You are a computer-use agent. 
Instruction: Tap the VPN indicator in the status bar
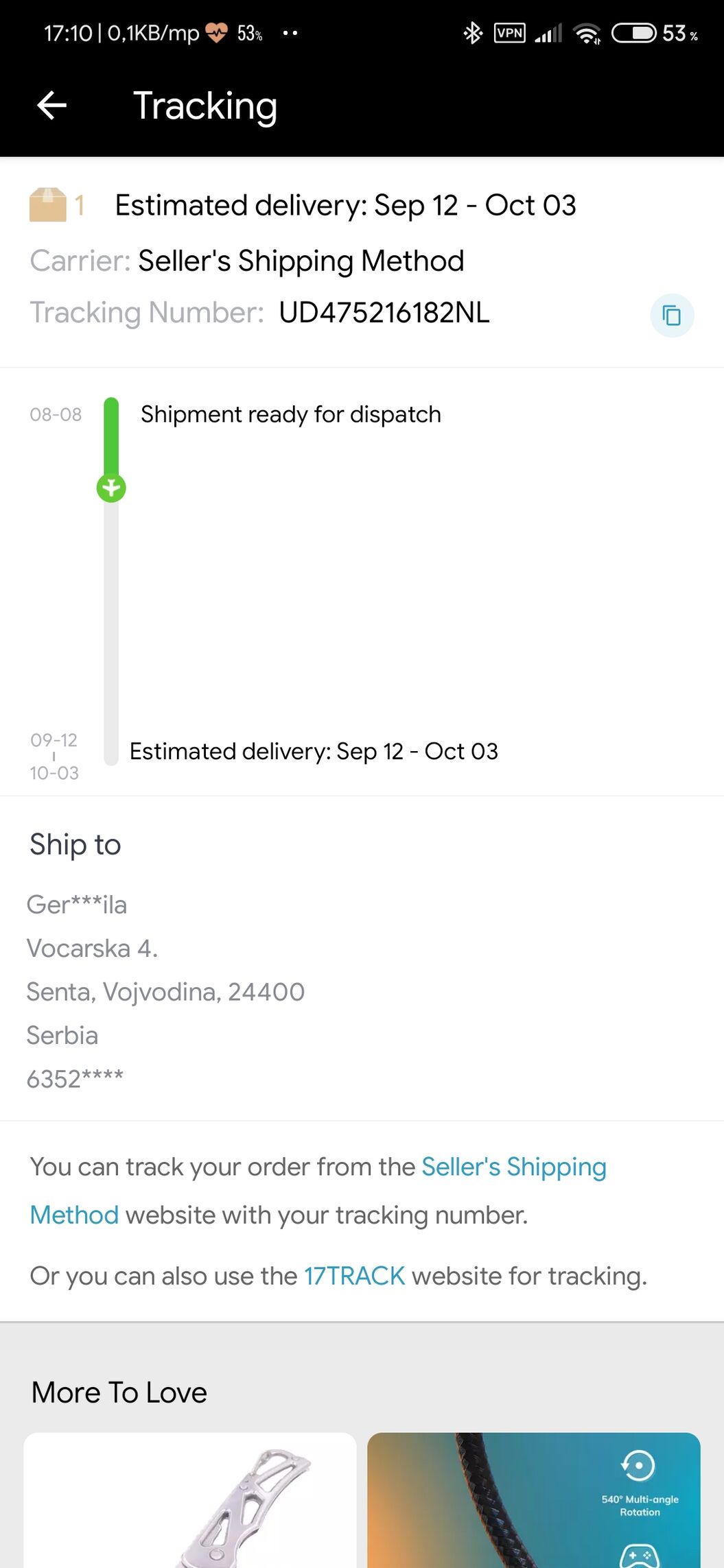pyautogui.click(x=510, y=33)
